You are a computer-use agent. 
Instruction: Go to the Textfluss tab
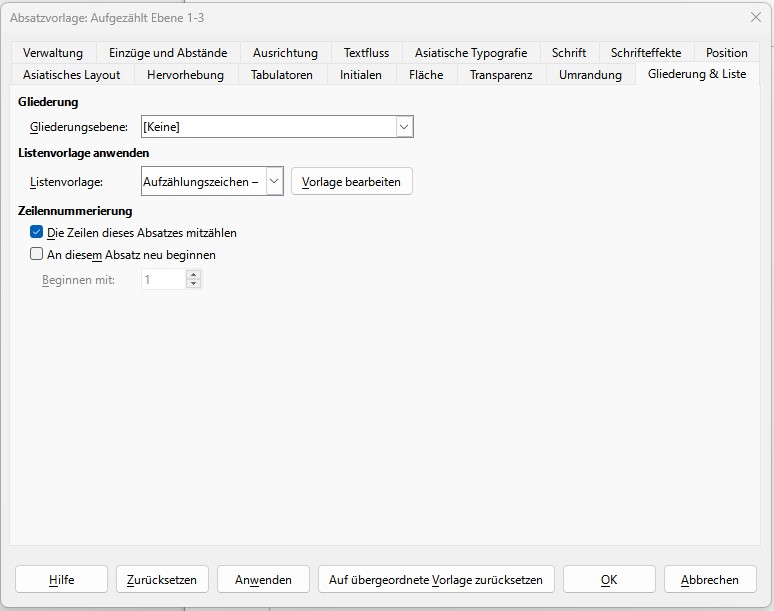tap(366, 52)
